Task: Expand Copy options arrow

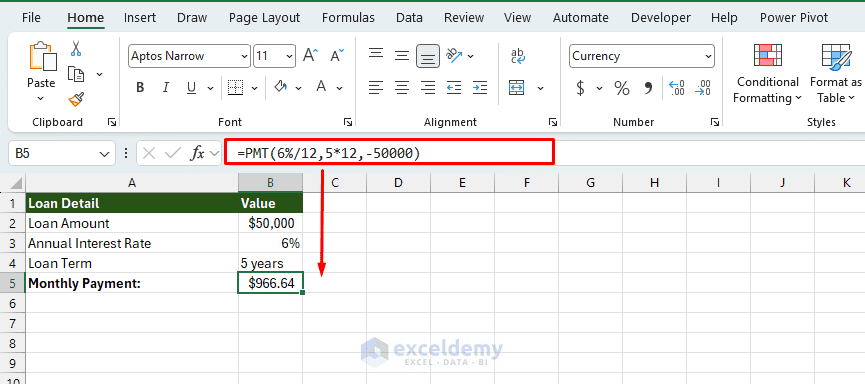Action: tap(99, 74)
